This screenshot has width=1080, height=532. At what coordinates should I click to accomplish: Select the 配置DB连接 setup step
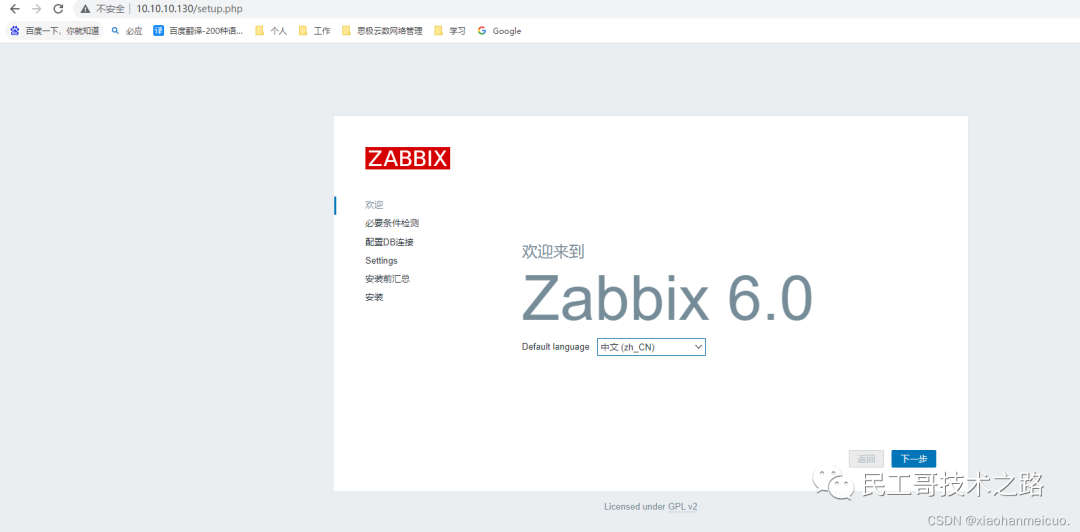click(389, 242)
